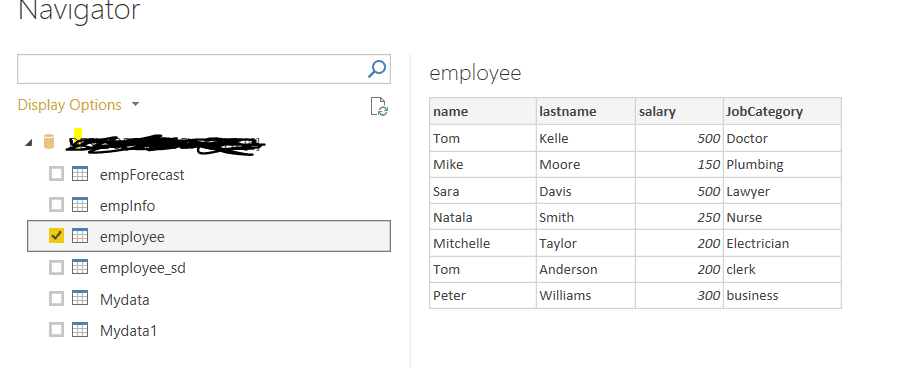908x368 pixels.
Task: Open the Display Options dropdown
Action: [78, 105]
